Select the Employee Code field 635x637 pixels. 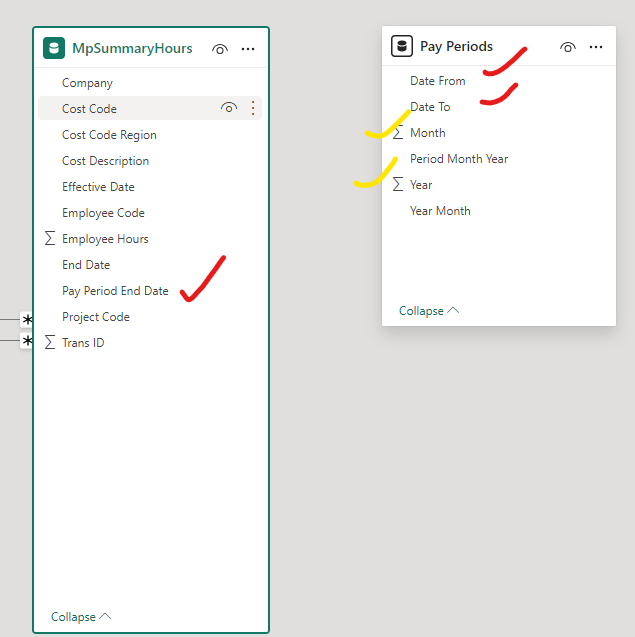tap(103, 213)
